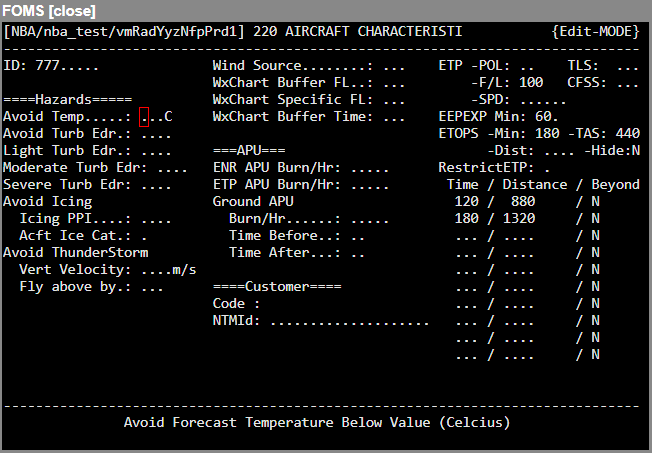Select the RestrictETP field
Viewport: 652px width, 453px height.
547,168
